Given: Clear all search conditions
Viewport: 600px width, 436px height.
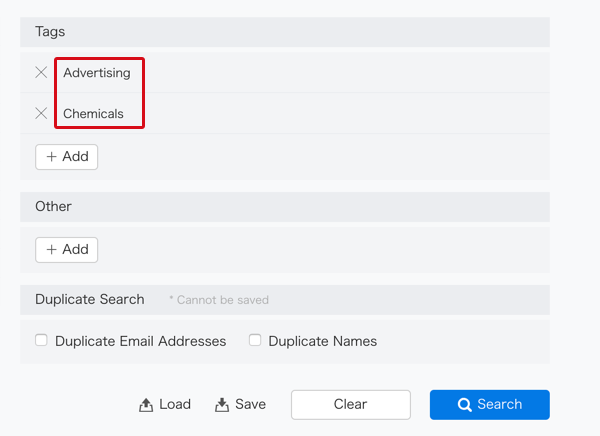Looking at the screenshot, I should click(x=351, y=405).
